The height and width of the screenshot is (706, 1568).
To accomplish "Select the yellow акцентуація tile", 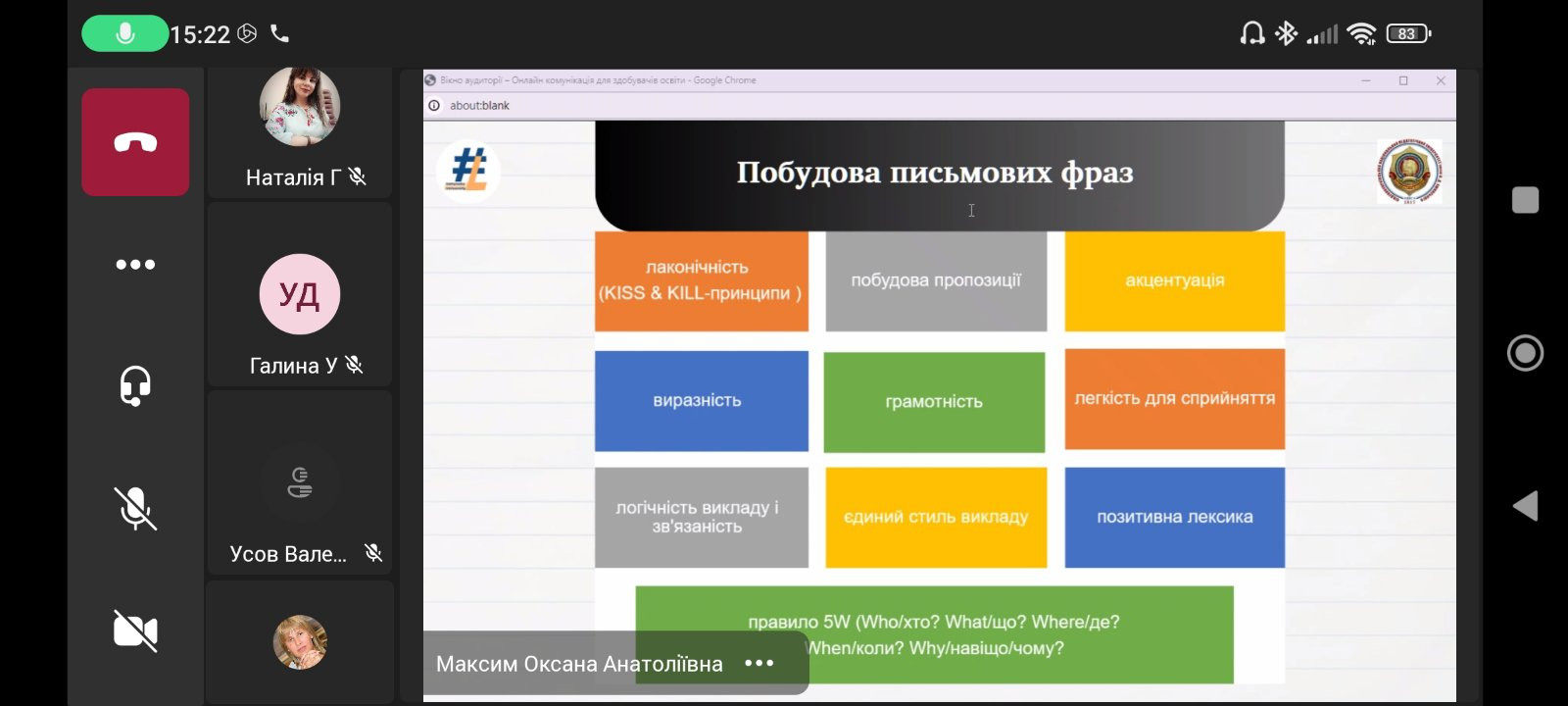I will coord(1175,280).
